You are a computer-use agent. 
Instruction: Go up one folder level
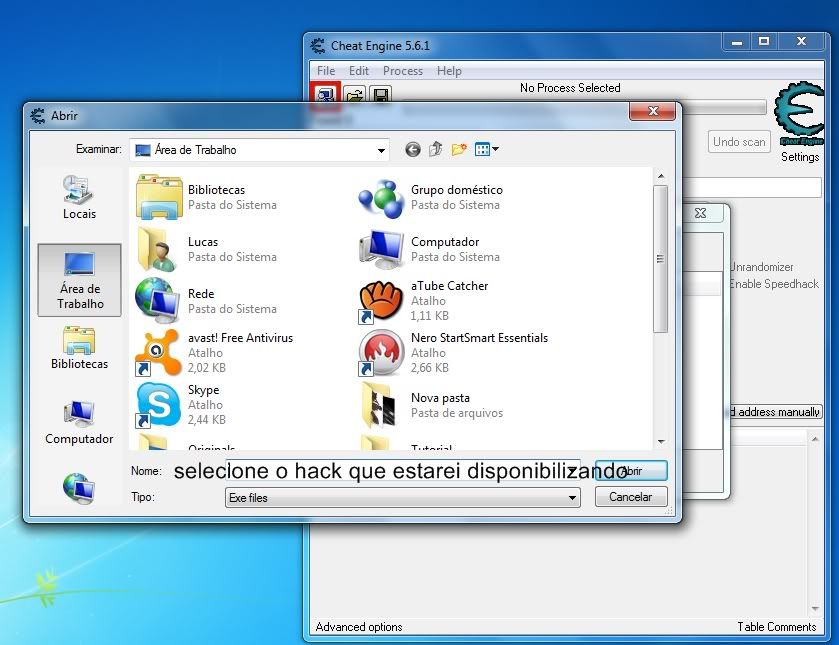[436, 150]
